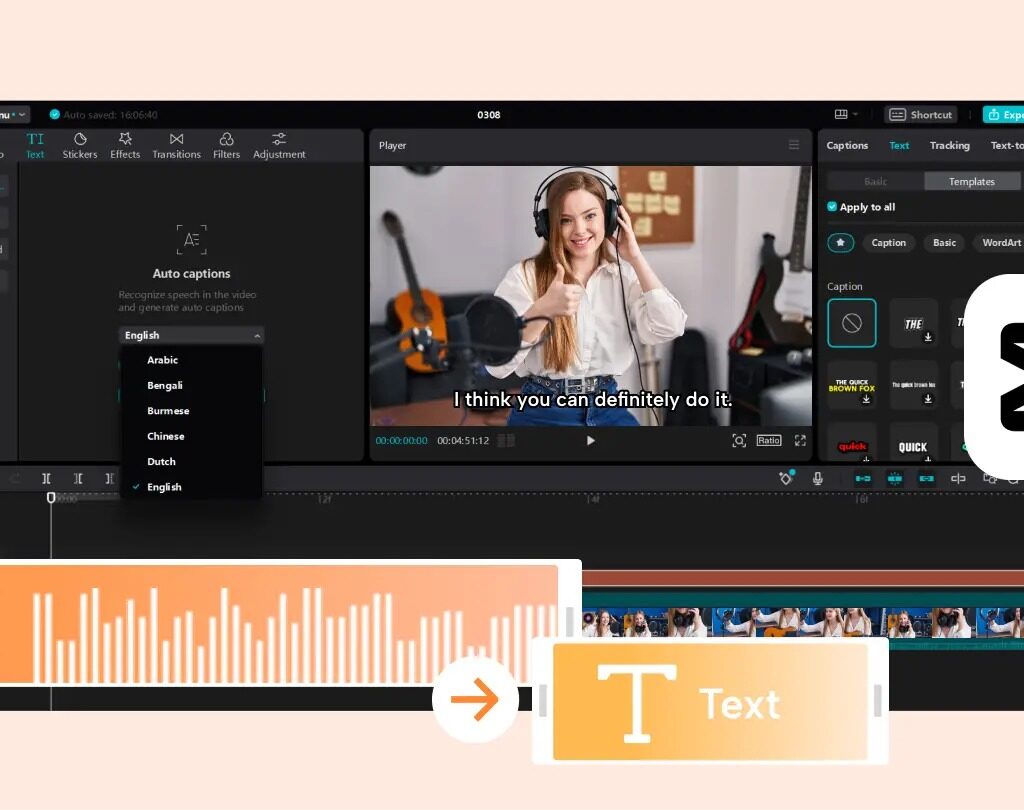The width and height of the screenshot is (1024, 810).
Task: Click the Export button
Action: (x=1005, y=114)
